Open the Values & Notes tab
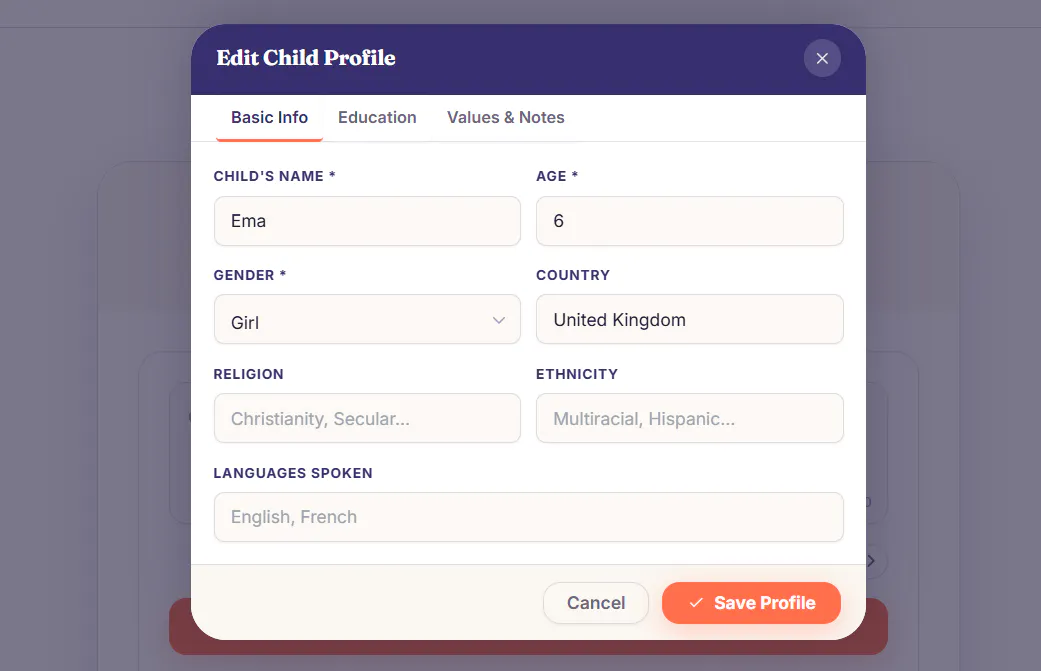 point(505,117)
